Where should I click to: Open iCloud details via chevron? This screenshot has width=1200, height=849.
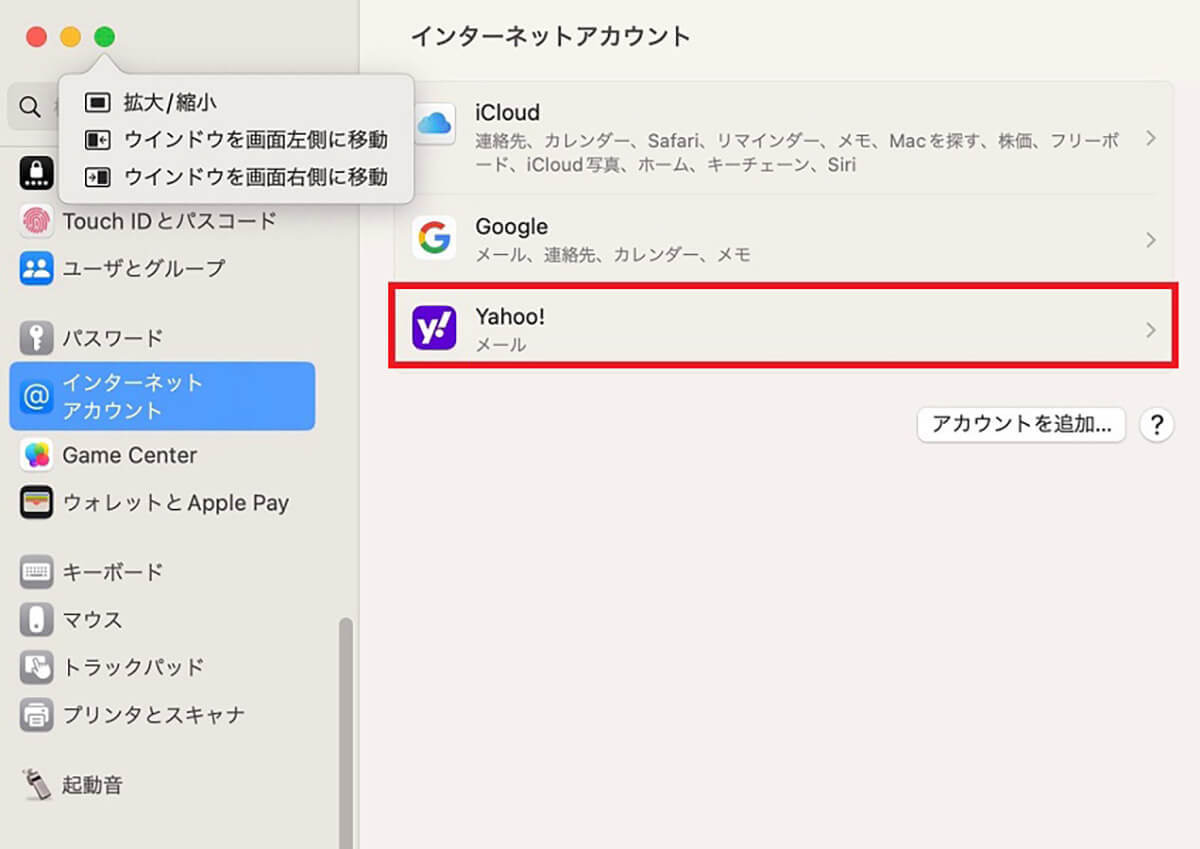[1151, 138]
